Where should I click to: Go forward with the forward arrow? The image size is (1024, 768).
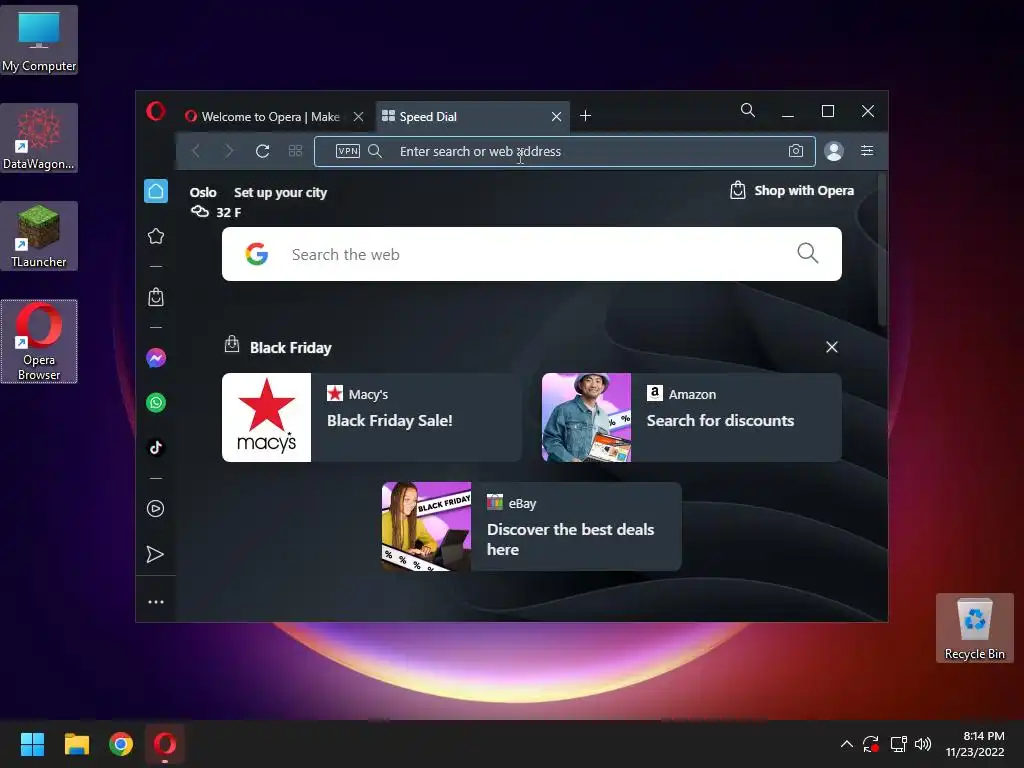point(229,152)
